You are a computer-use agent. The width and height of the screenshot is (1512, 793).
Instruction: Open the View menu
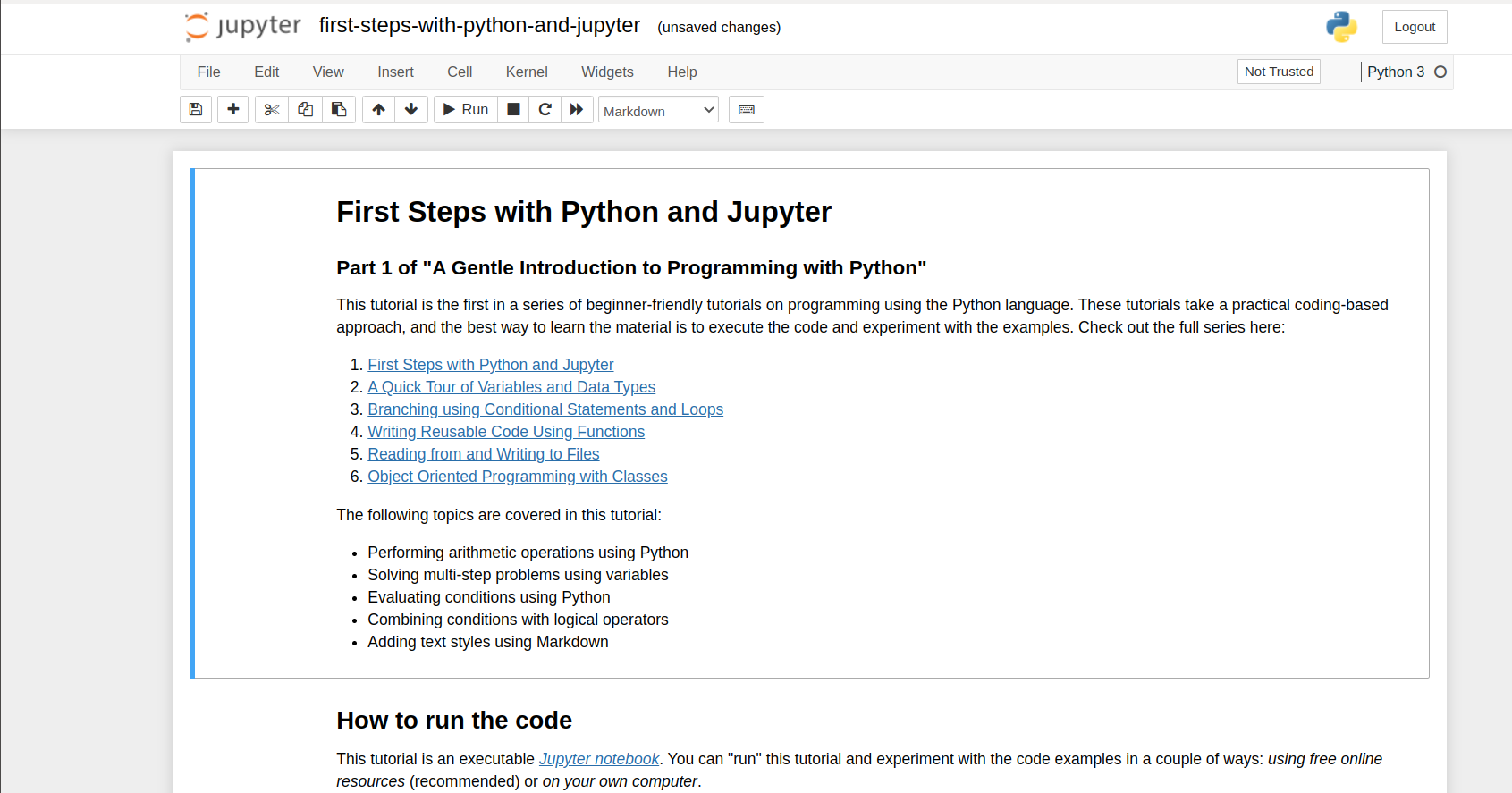point(328,72)
